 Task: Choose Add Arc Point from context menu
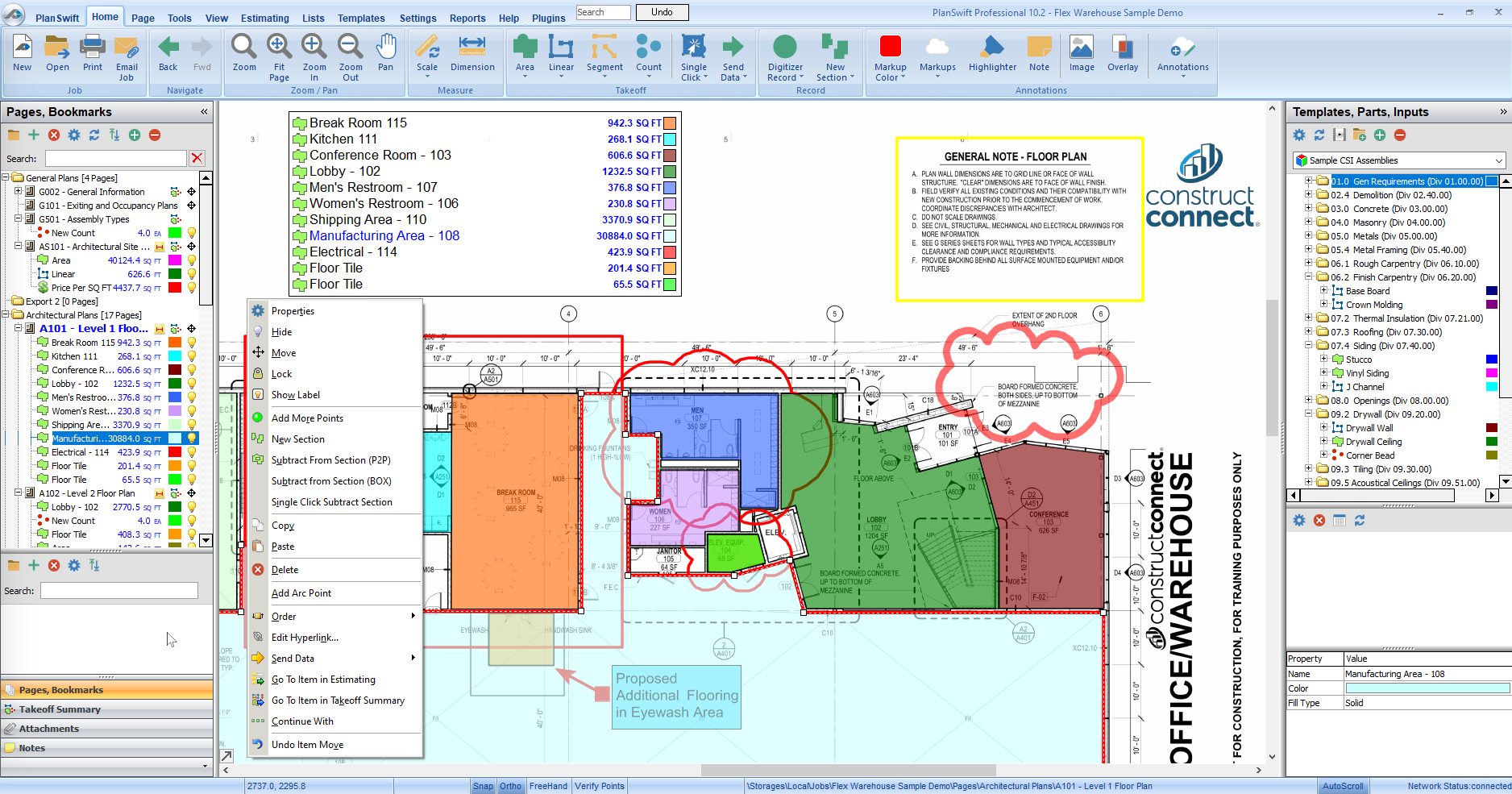(x=301, y=593)
